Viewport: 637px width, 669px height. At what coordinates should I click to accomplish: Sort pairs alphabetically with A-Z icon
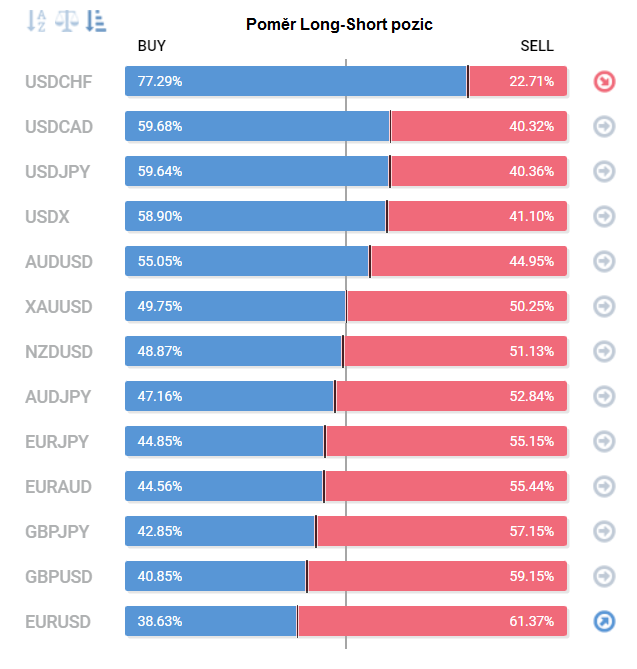pyautogui.click(x=36, y=20)
